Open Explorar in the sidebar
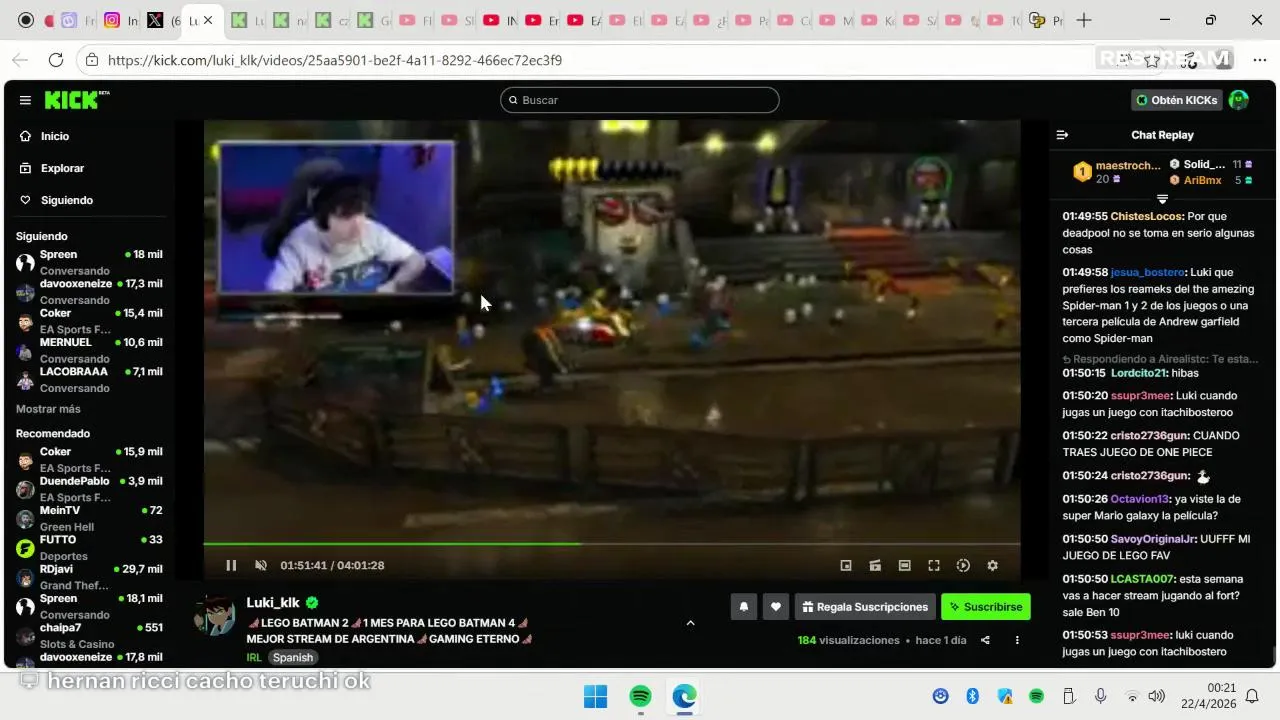Screen dimensions: 1280x720 [62, 168]
